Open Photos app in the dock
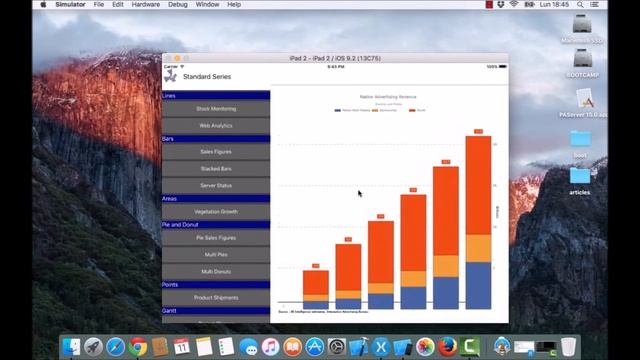 (x=425, y=347)
